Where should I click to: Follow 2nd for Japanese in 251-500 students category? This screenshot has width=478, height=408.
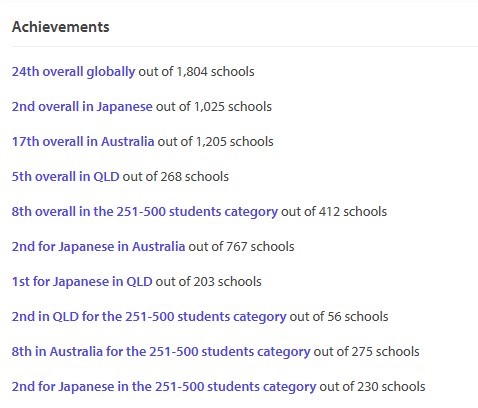[164, 387]
